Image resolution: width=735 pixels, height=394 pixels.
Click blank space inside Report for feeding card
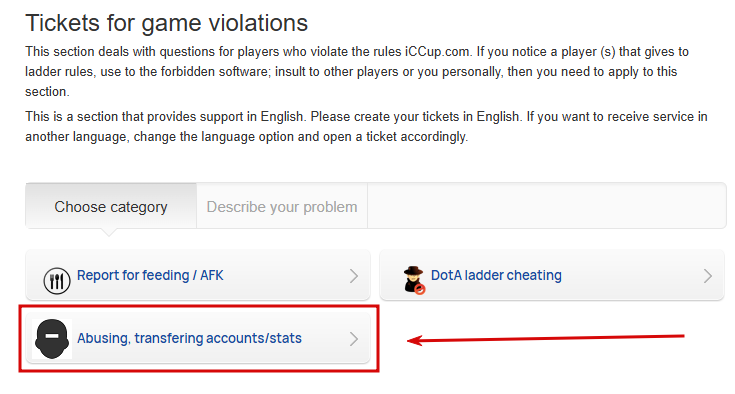click(x=286, y=275)
